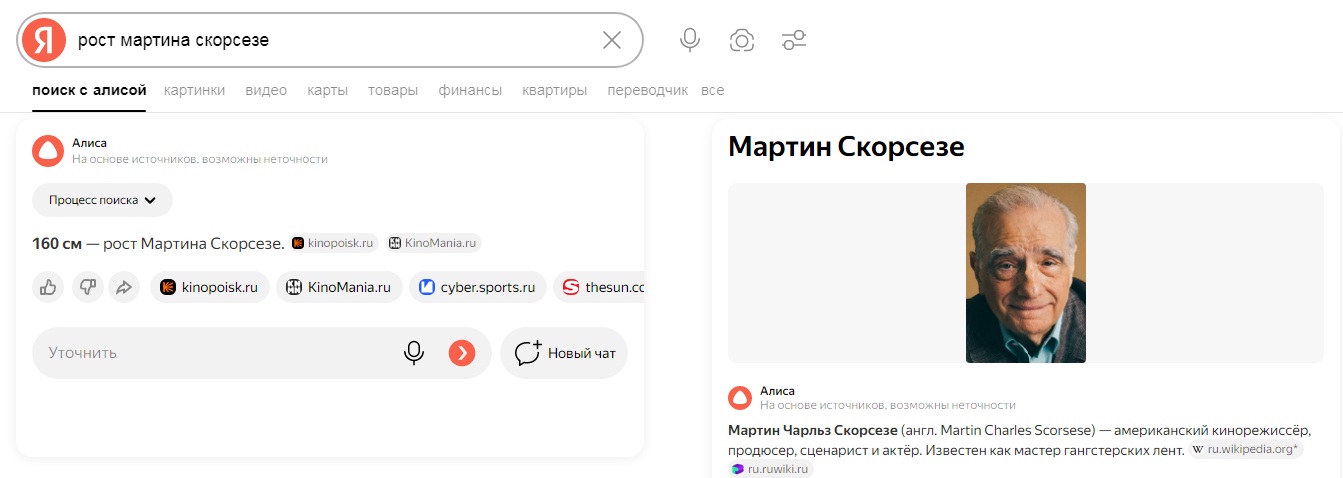Open the 'карты' tab
Viewport: 1343px width, 478px height.
pyautogui.click(x=328, y=90)
